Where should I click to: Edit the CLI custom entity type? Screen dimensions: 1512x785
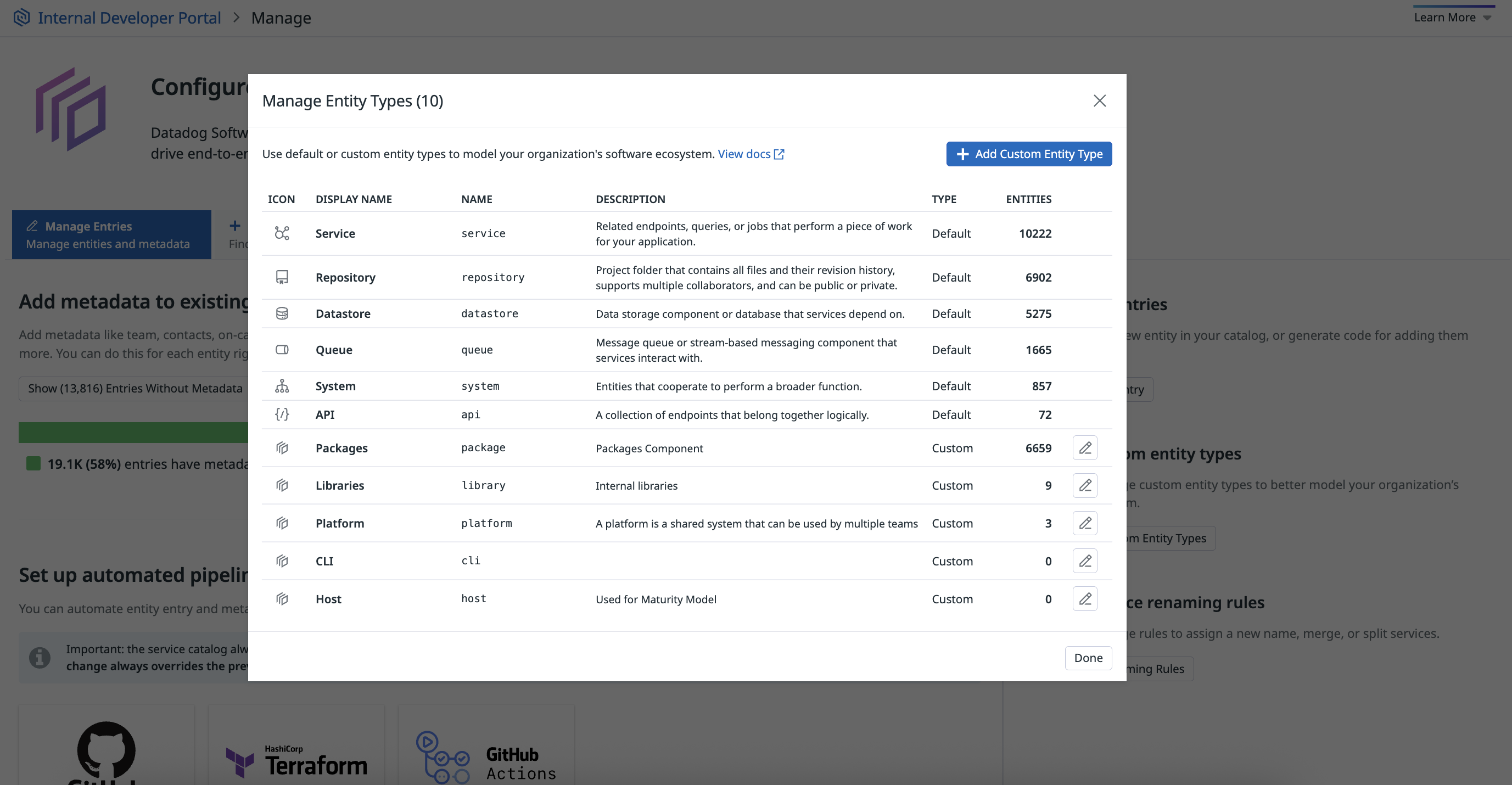click(1085, 561)
